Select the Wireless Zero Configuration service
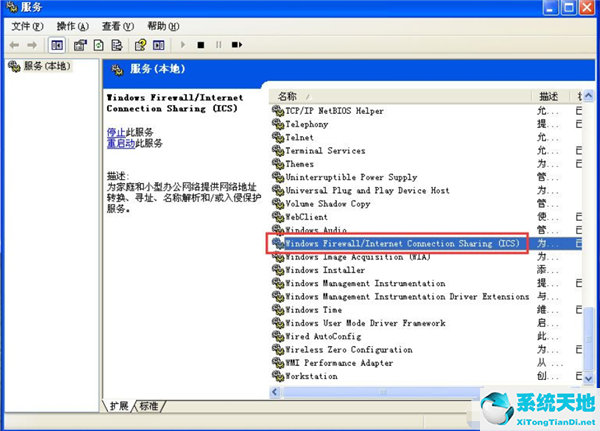 pyautogui.click(x=349, y=350)
